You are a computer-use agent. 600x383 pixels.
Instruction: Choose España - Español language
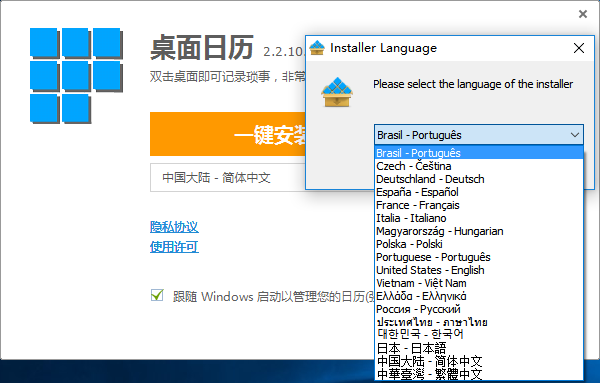pos(479,192)
